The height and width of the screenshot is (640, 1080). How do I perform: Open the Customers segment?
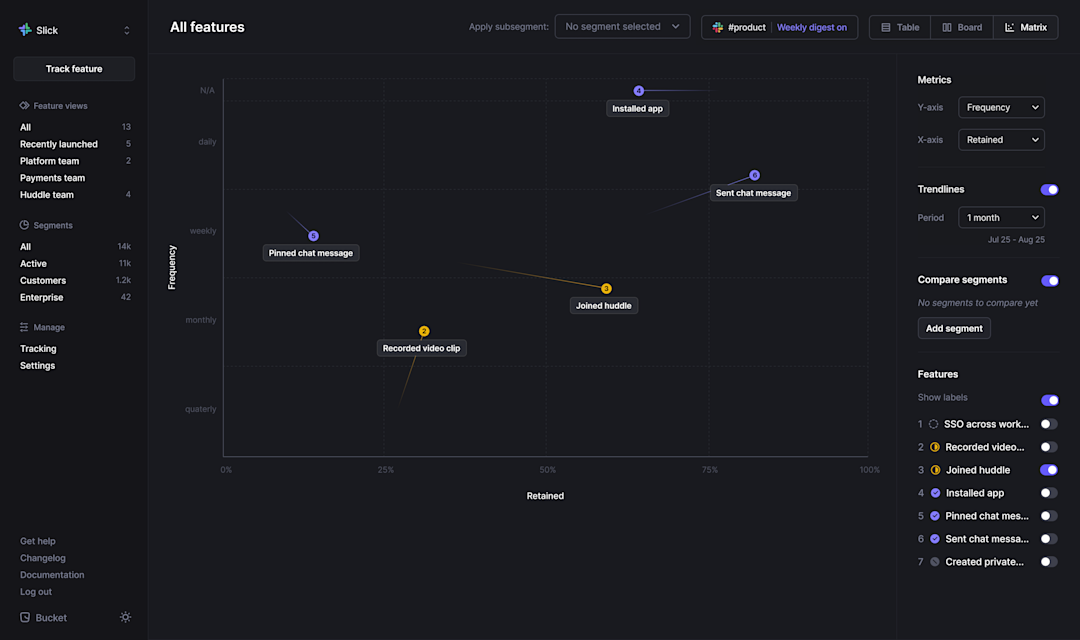point(42,280)
